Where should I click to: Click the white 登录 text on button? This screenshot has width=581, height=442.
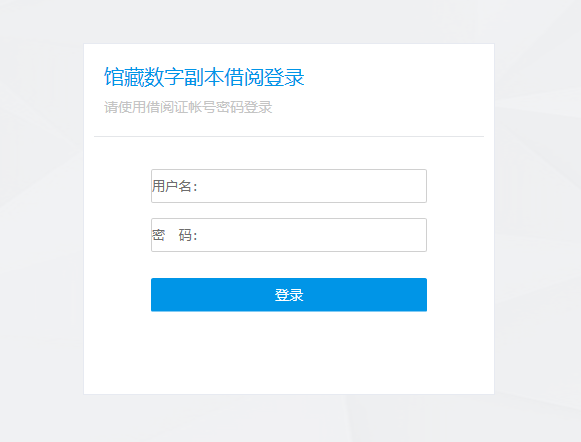(289, 295)
